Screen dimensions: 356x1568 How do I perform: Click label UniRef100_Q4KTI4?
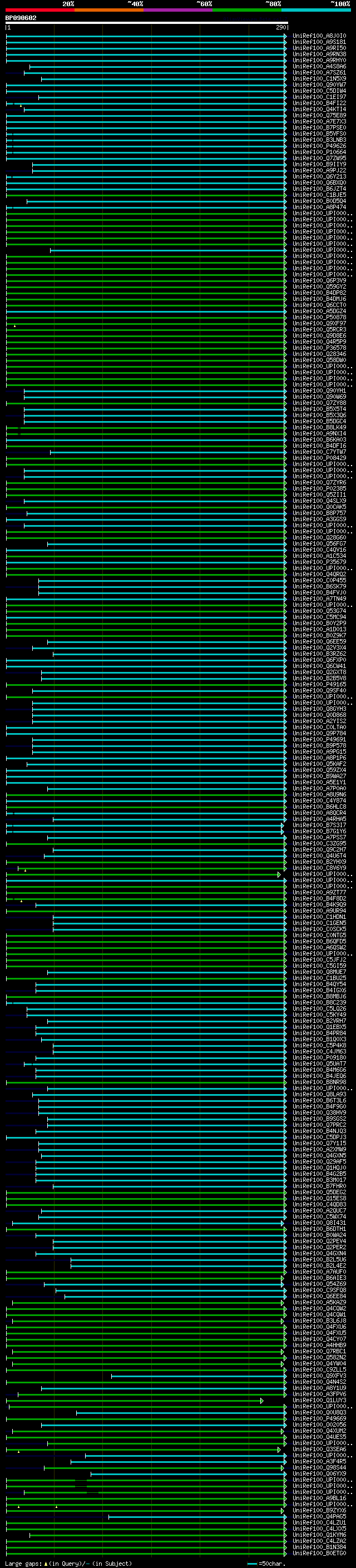(x=319, y=109)
